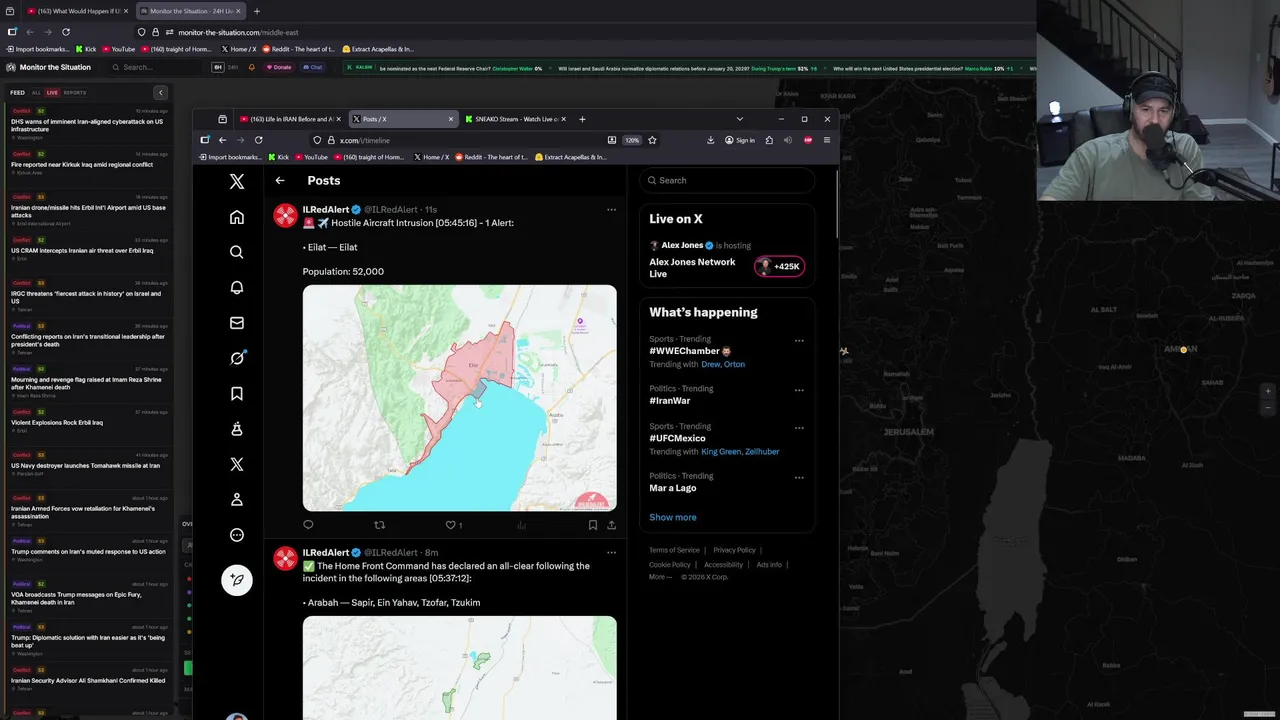The width and height of the screenshot is (1280, 720).
Task: Zoom out on the Monitor map
Action: 1268,407
